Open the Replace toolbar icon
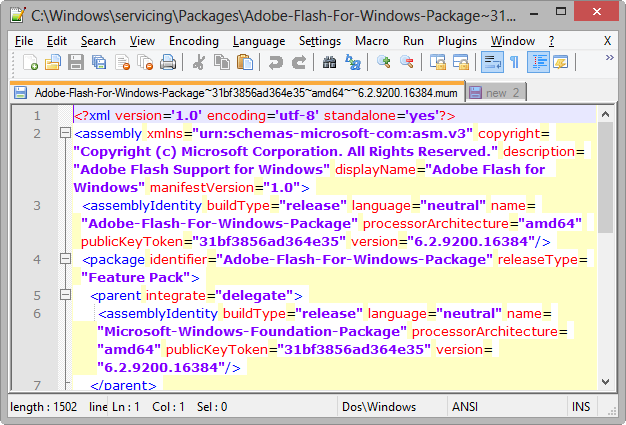The width and height of the screenshot is (626, 425). click(353, 63)
